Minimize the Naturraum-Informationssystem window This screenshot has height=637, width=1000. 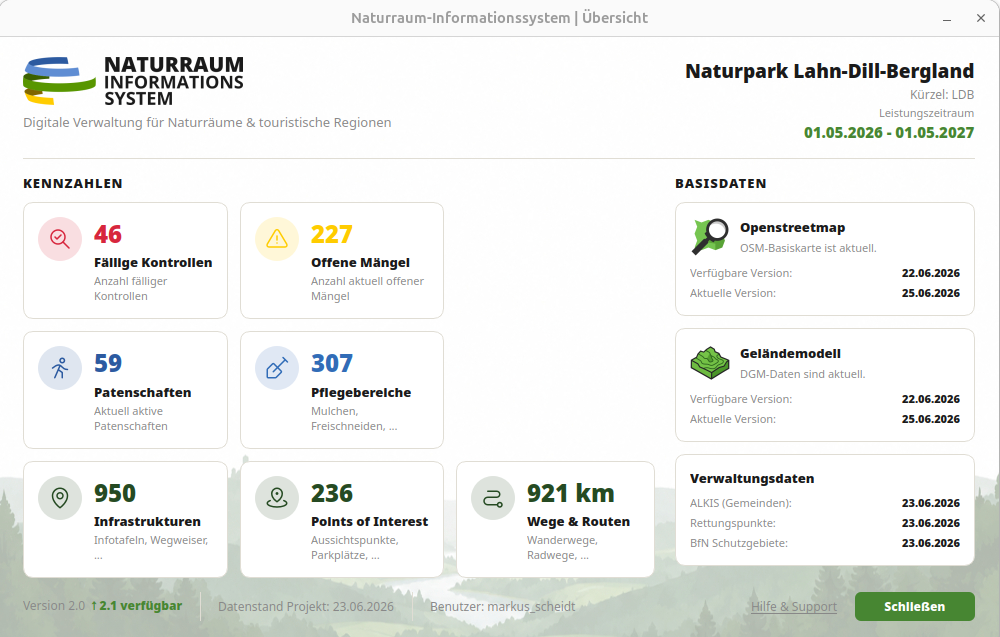click(947, 18)
